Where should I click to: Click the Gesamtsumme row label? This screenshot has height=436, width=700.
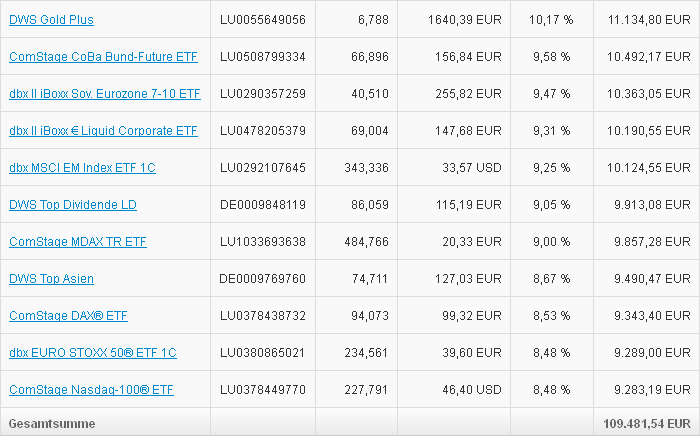pos(52,424)
